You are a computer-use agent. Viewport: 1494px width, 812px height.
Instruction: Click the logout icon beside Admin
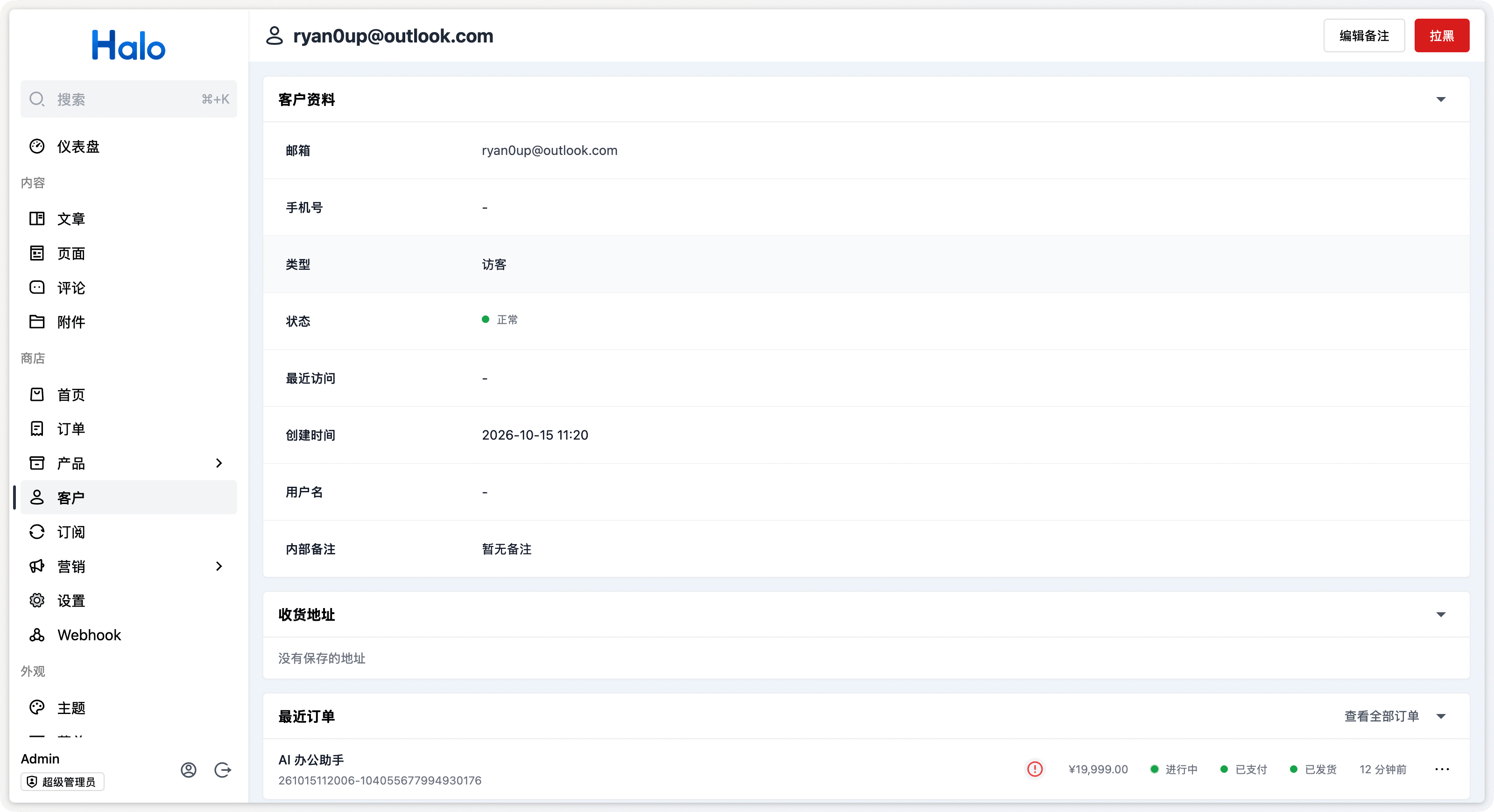[223, 770]
